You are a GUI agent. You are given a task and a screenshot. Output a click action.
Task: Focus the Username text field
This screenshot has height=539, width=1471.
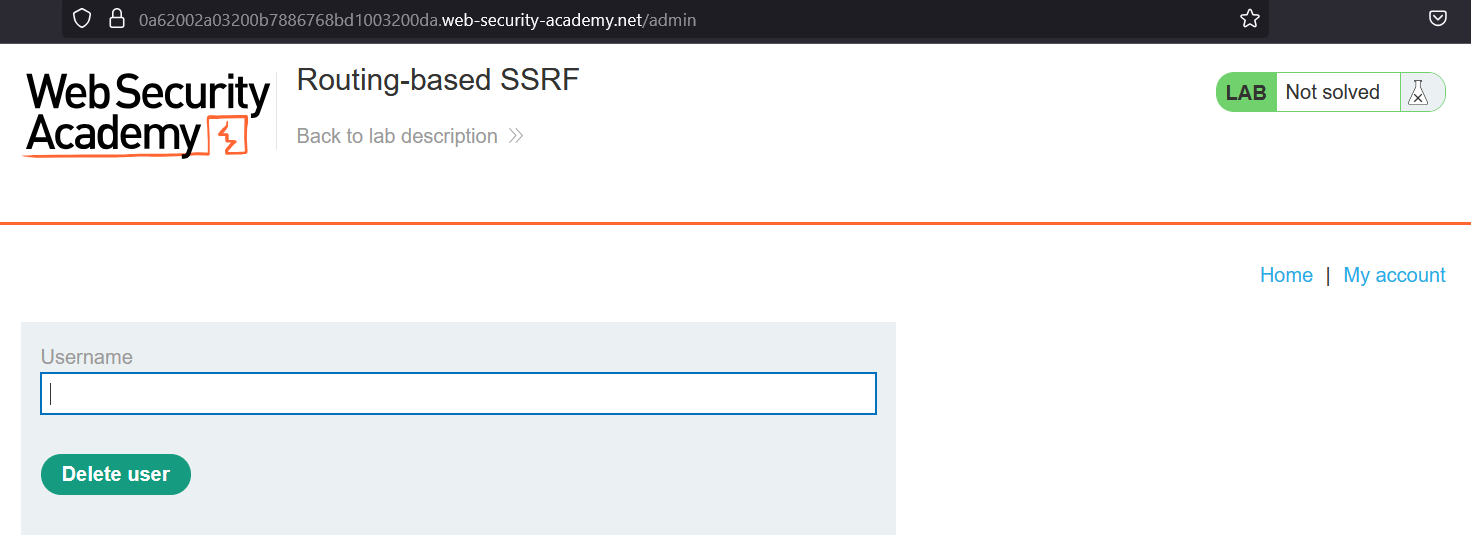point(458,394)
